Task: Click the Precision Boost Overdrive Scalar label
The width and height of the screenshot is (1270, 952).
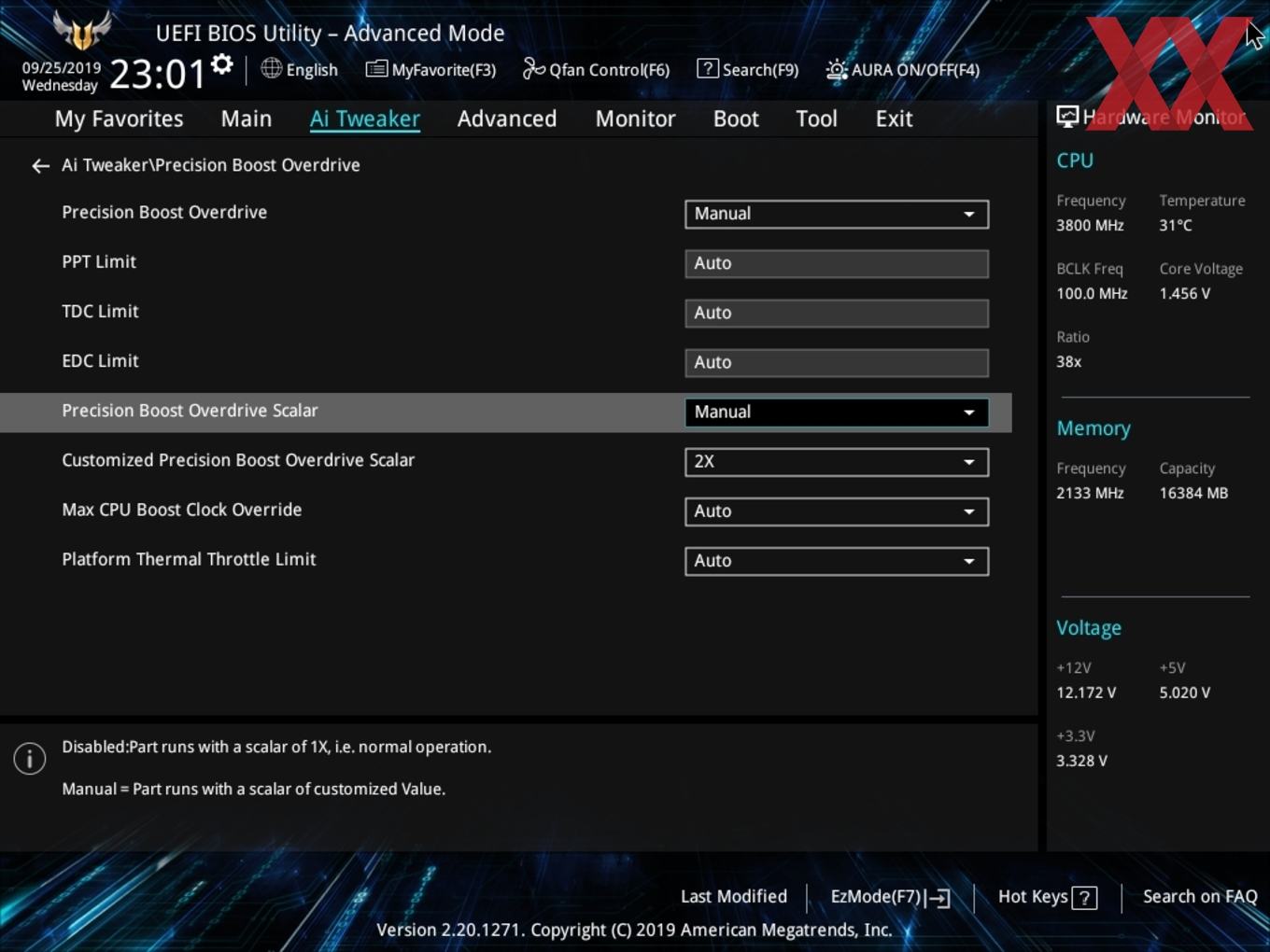Action: [190, 411]
